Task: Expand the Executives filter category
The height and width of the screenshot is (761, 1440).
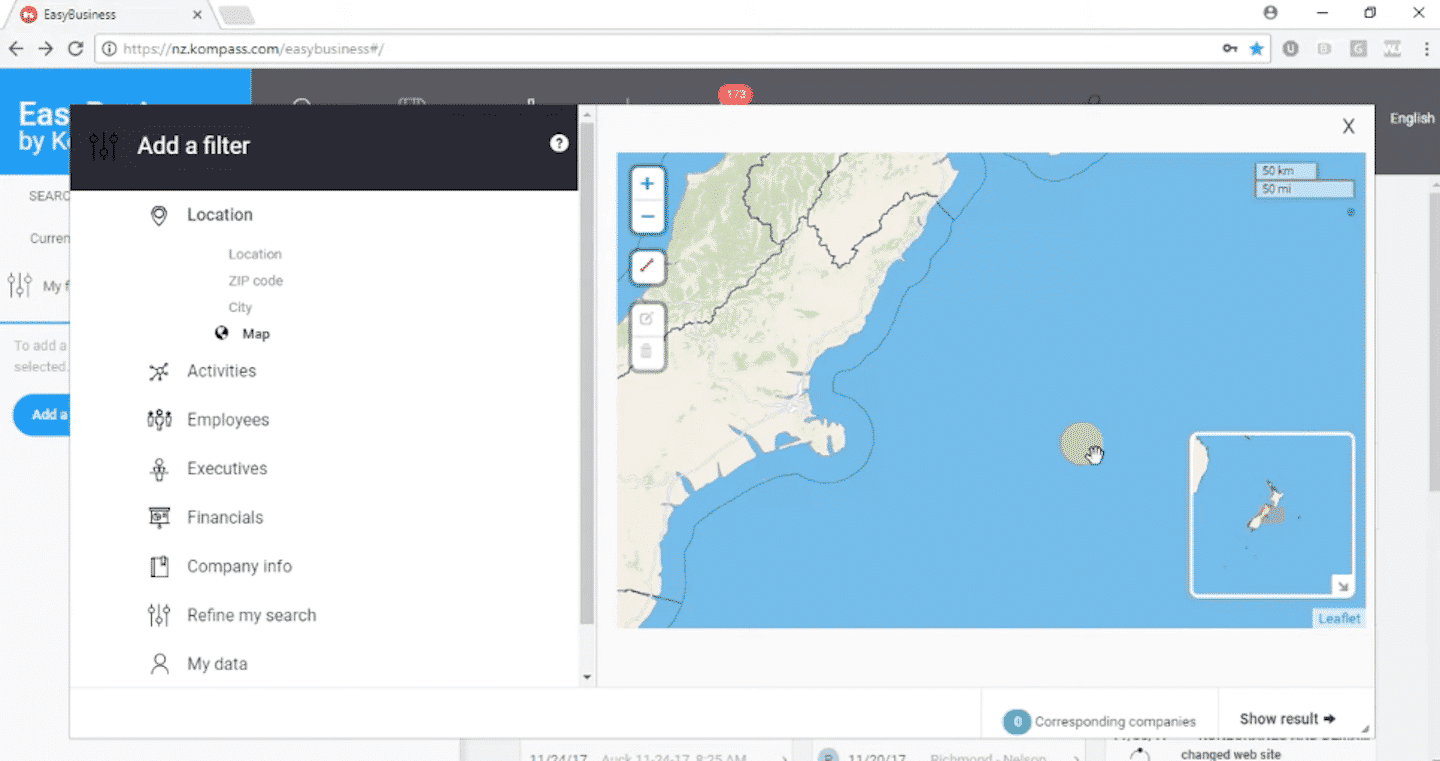Action: (x=227, y=469)
